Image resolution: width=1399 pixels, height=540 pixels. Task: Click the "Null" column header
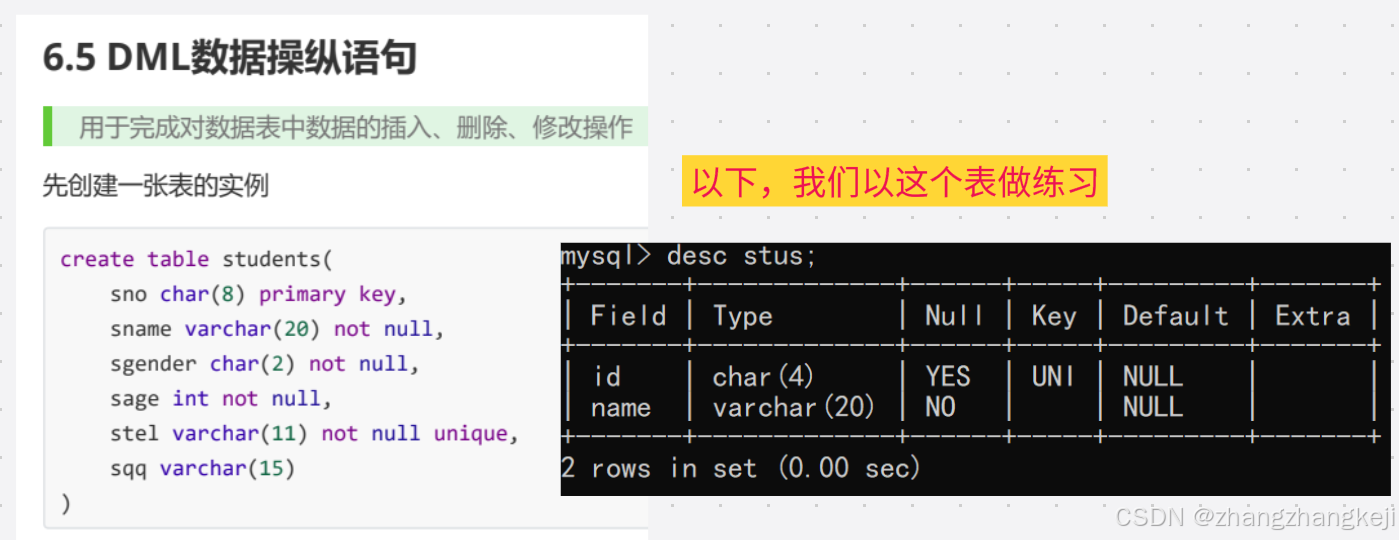pos(954,316)
